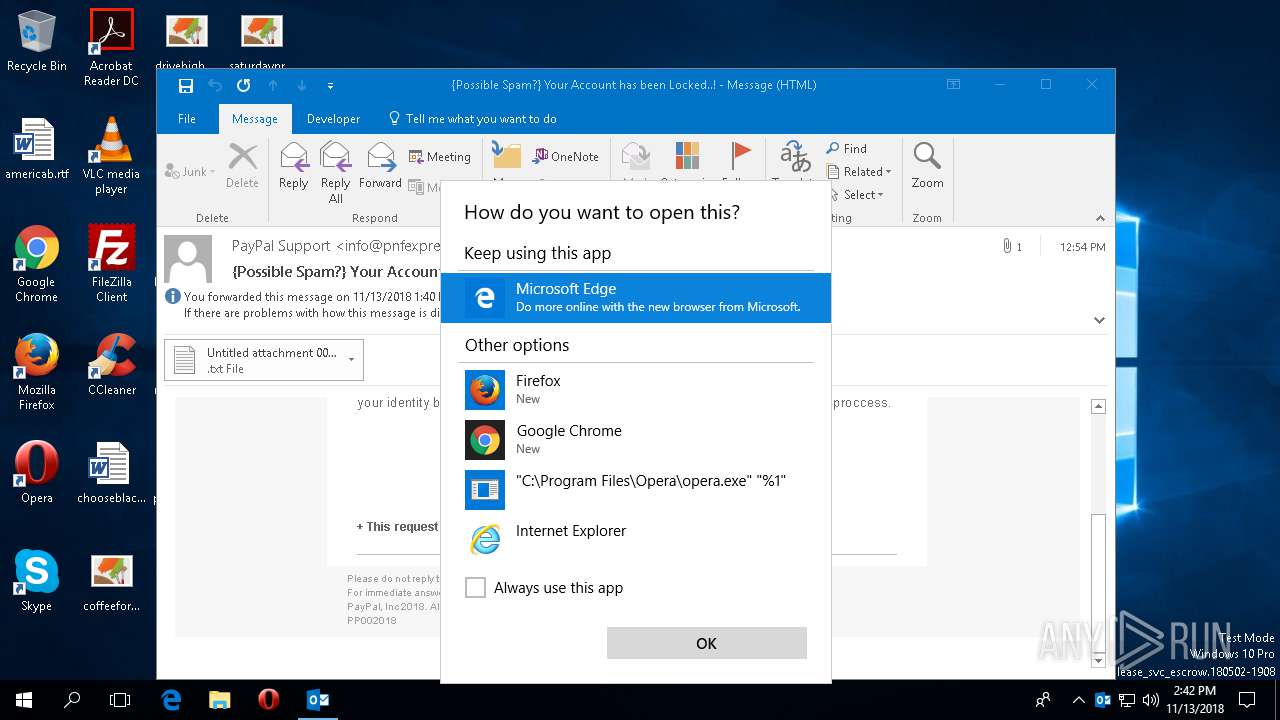Tick the Always use this app checkbox
The image size is (1280, 720).
click(475, 588)
